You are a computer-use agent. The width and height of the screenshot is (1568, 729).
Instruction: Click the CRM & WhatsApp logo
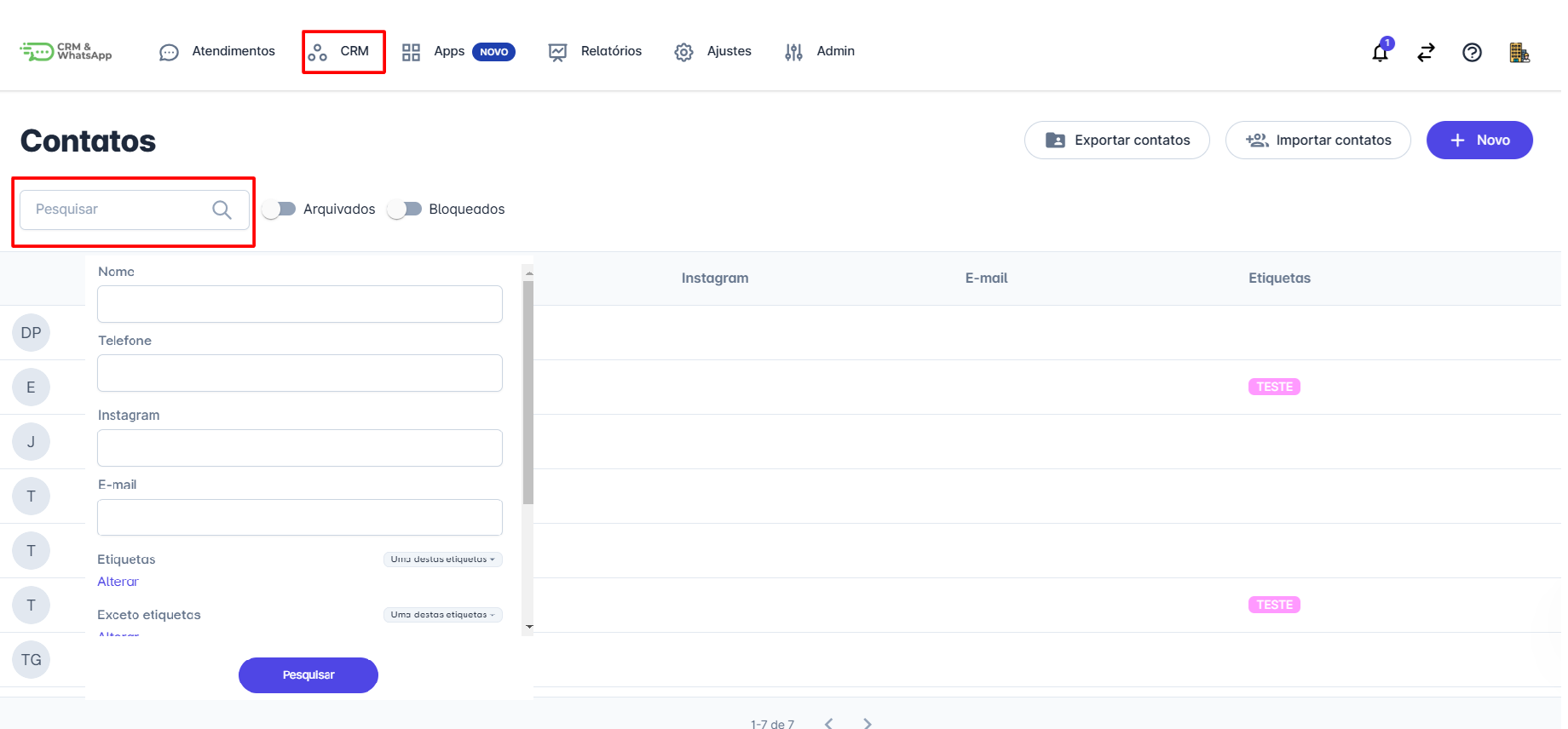(x=66, y=52)
